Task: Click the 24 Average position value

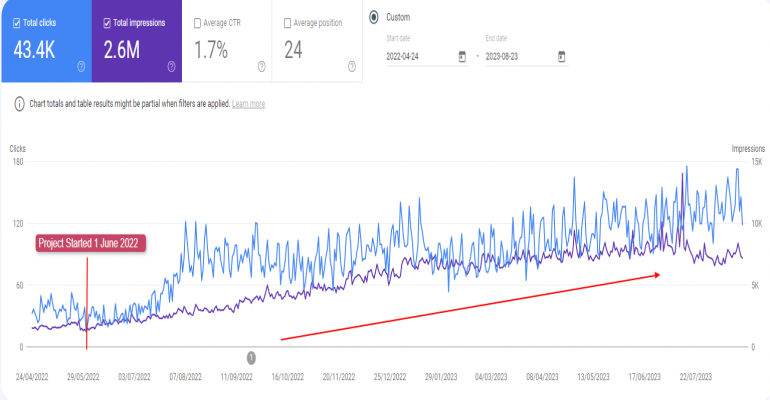Action: pyautogui.click(x=294, y=48)
